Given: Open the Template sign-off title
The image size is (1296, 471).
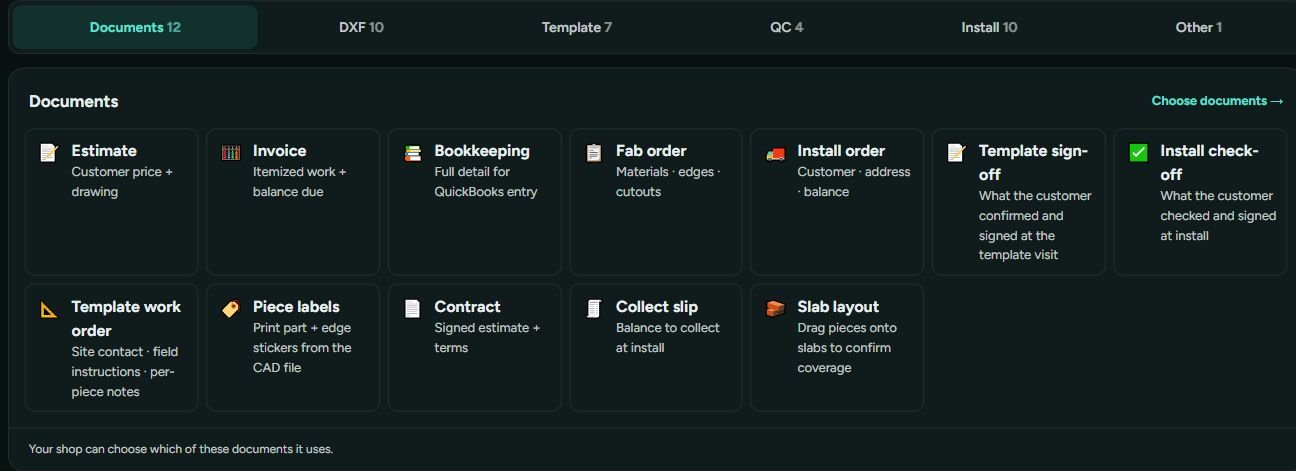Looking at the screenshot, I should [1033, 163].
